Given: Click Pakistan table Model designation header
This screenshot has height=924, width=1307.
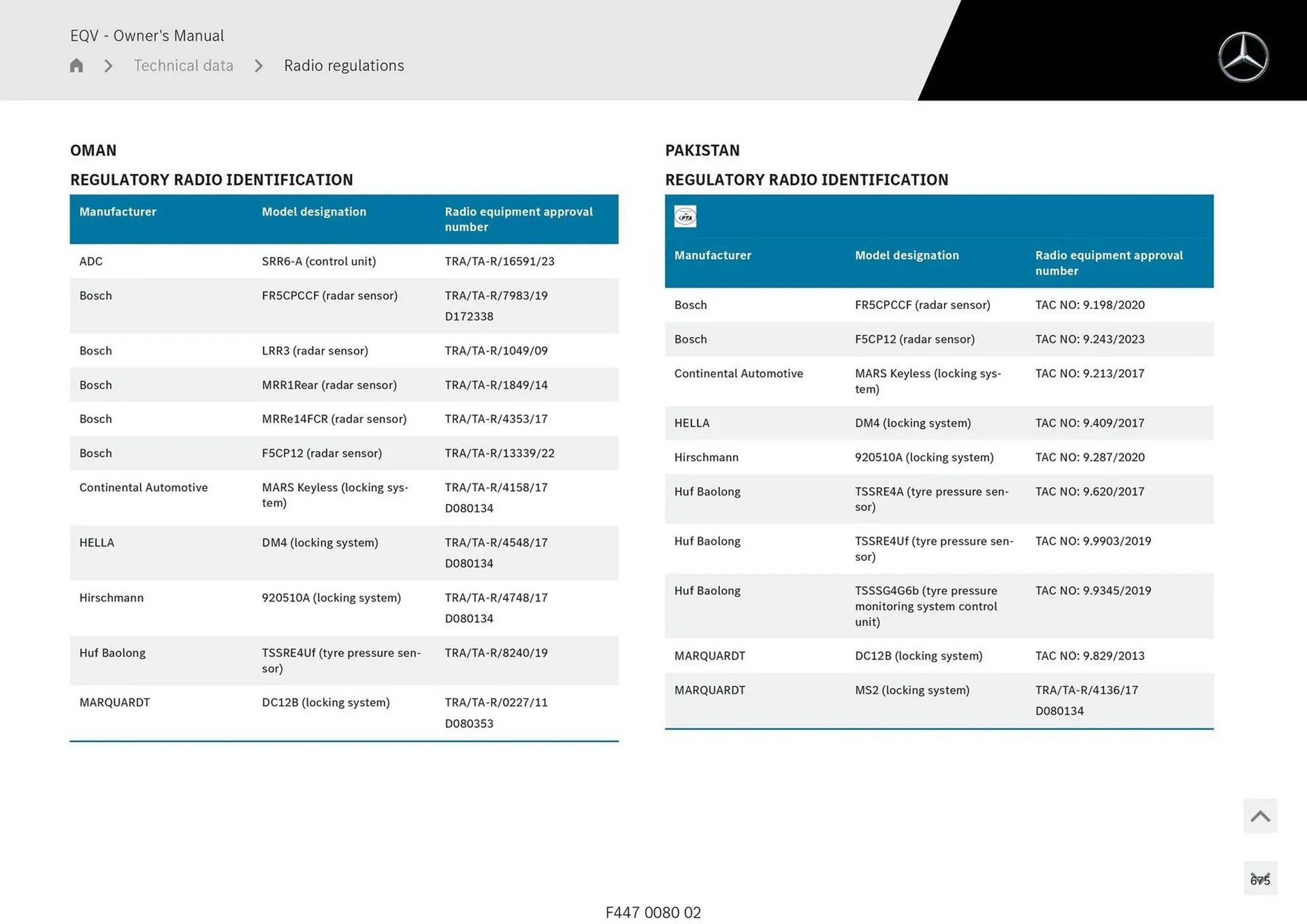Looking at the screenshot, I should 906,255.
